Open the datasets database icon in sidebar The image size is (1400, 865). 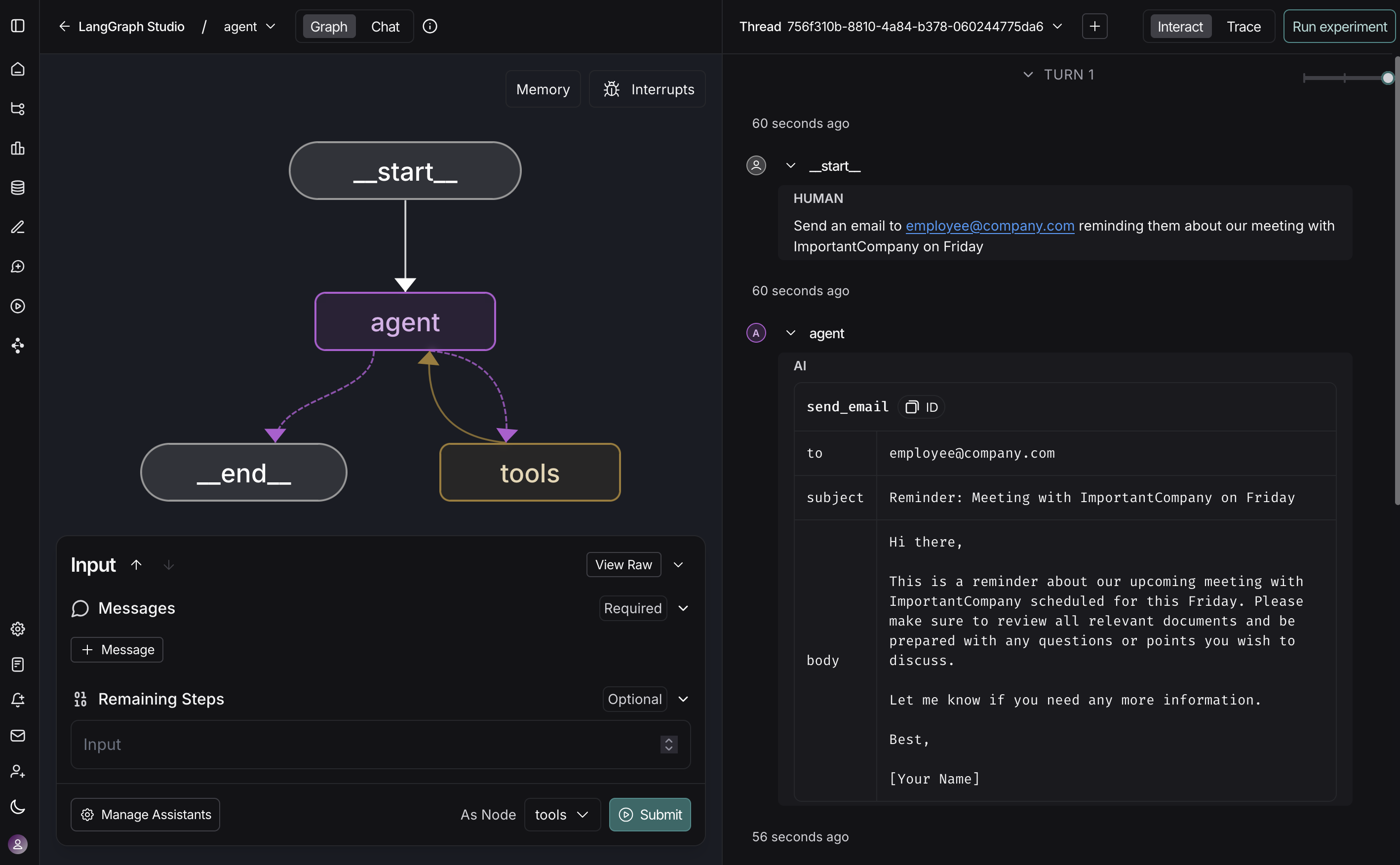pos(17,187)
